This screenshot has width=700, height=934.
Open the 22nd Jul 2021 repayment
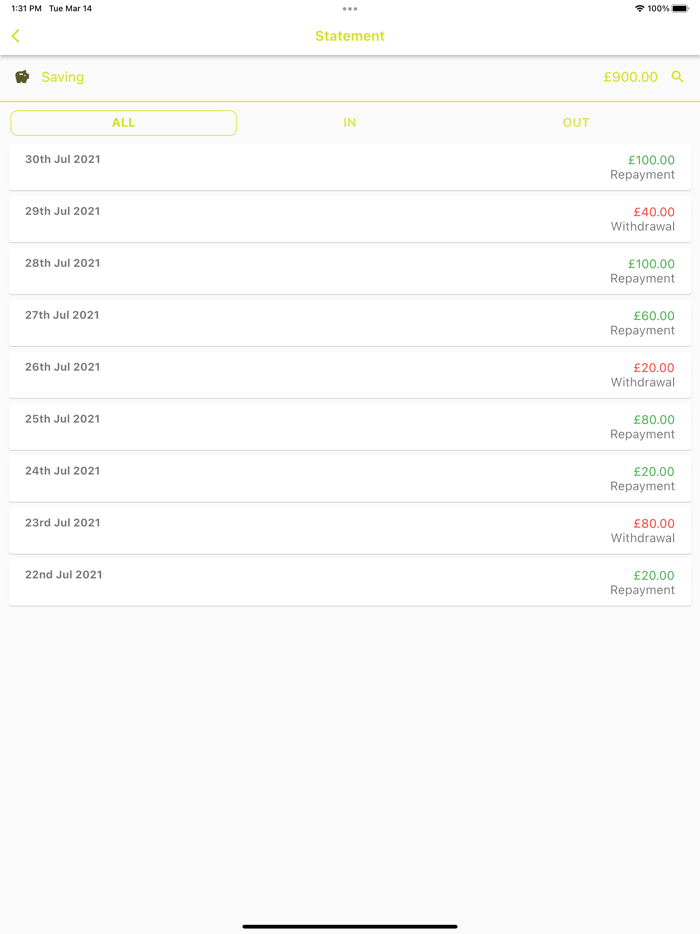pos(350,583)
